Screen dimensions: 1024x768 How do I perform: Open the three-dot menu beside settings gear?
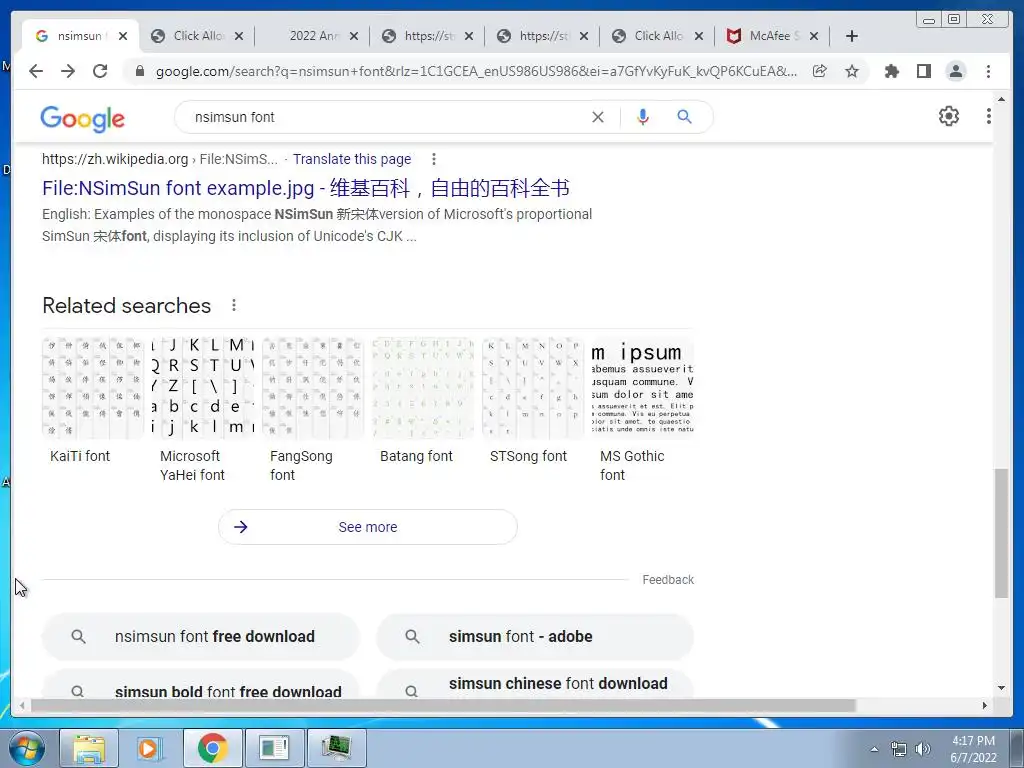989,116
